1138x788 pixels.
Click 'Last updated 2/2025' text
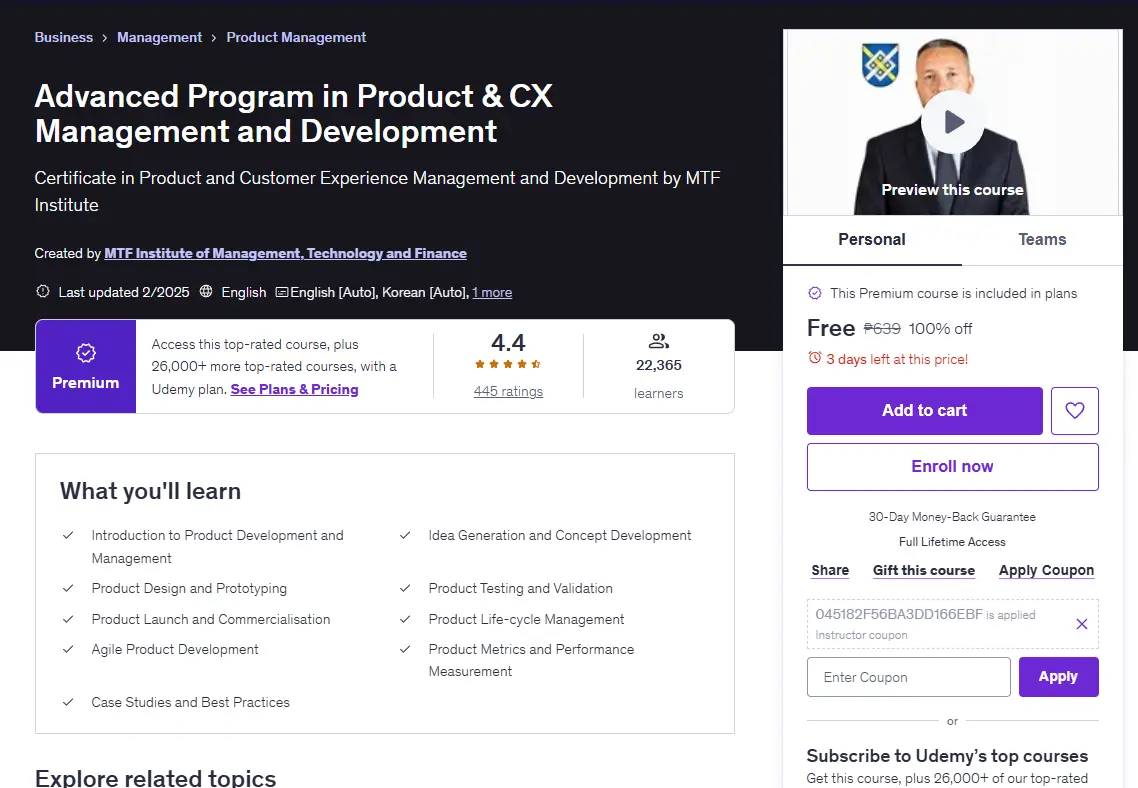(123, 292)
